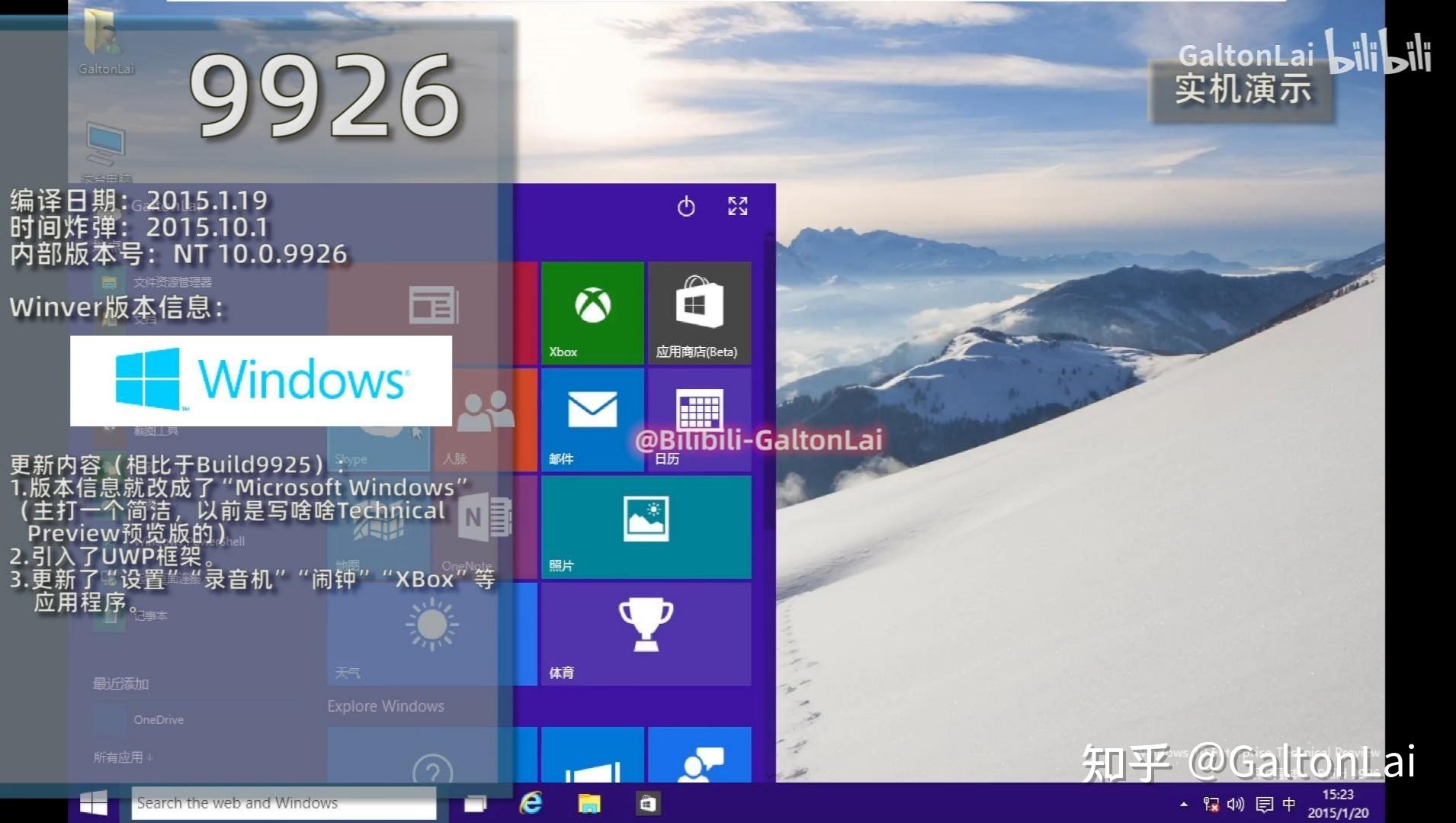The height and width of the screenshot is (823, 1456).
Task: Open 文件资源管理器 in the Start menu list
Action: [172, 282]
